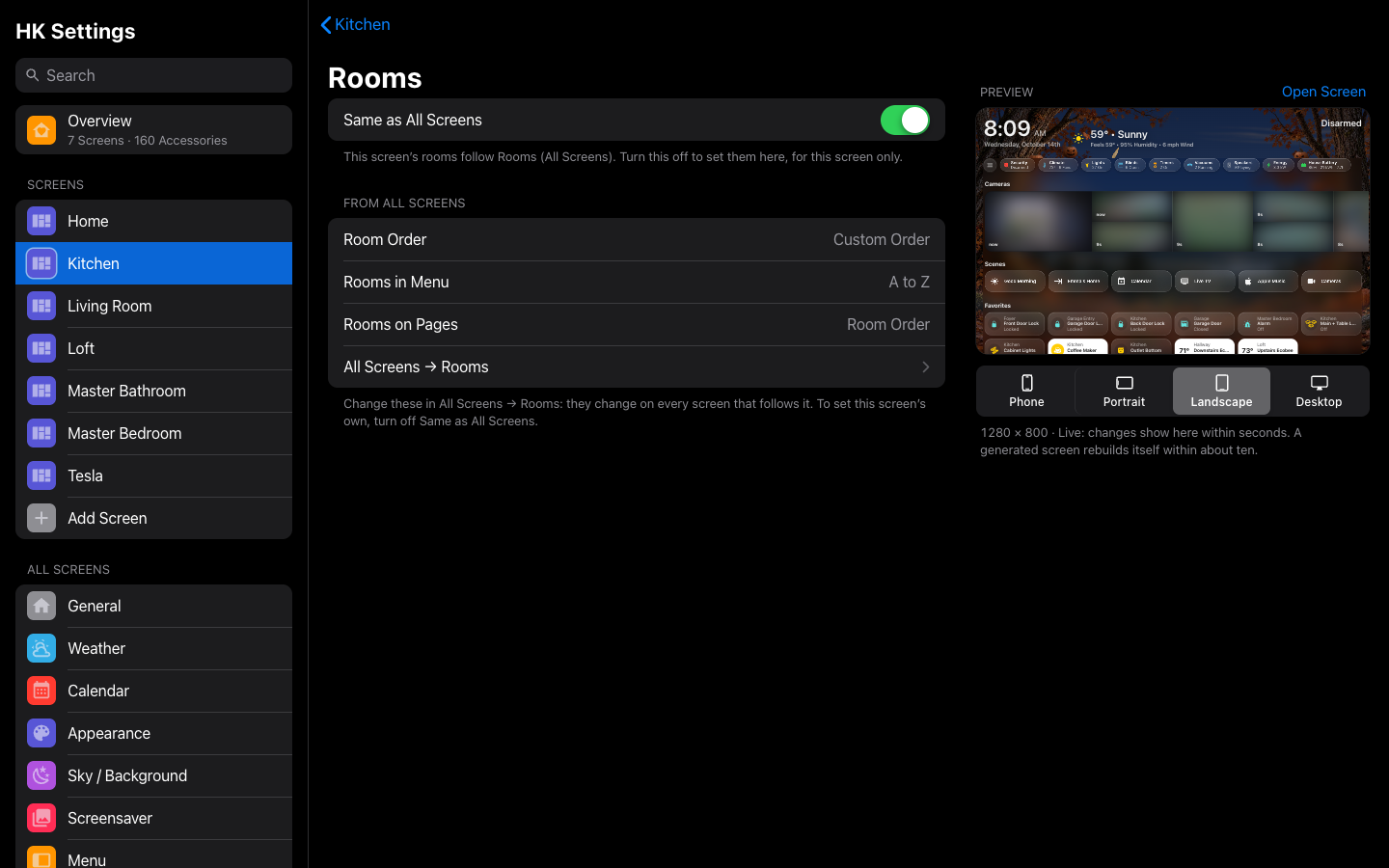Change Rooms in Menu A to Z setting
The image size is (1389, 868).
coord(637,282)
